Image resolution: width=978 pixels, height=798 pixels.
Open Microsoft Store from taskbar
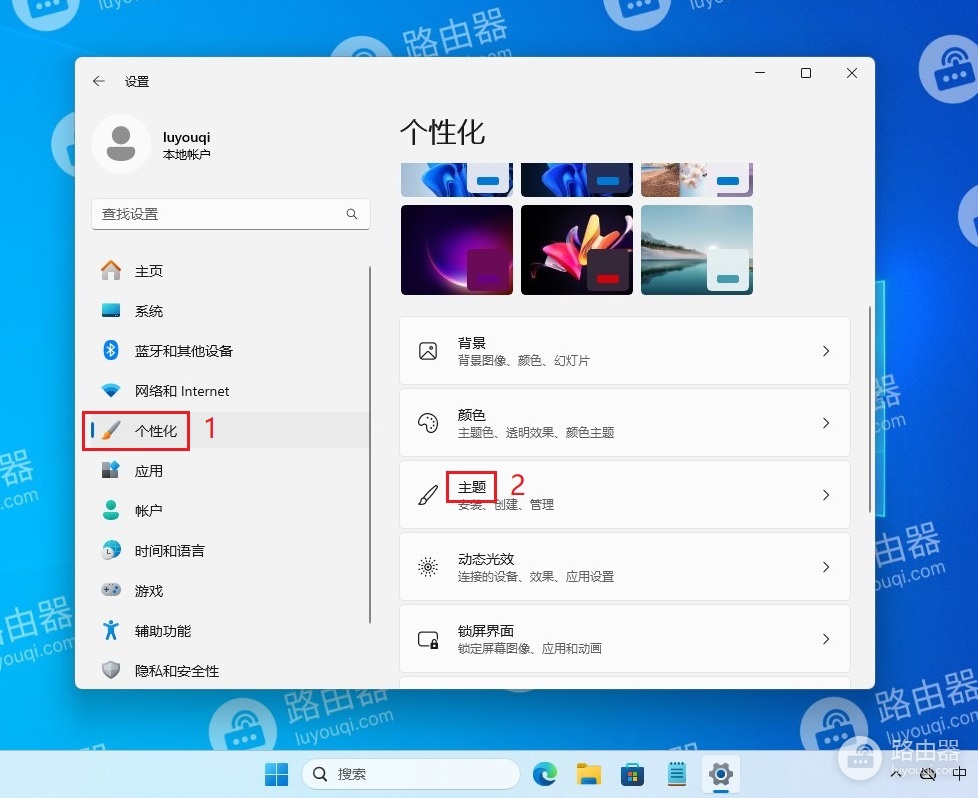tap(632, 774)
